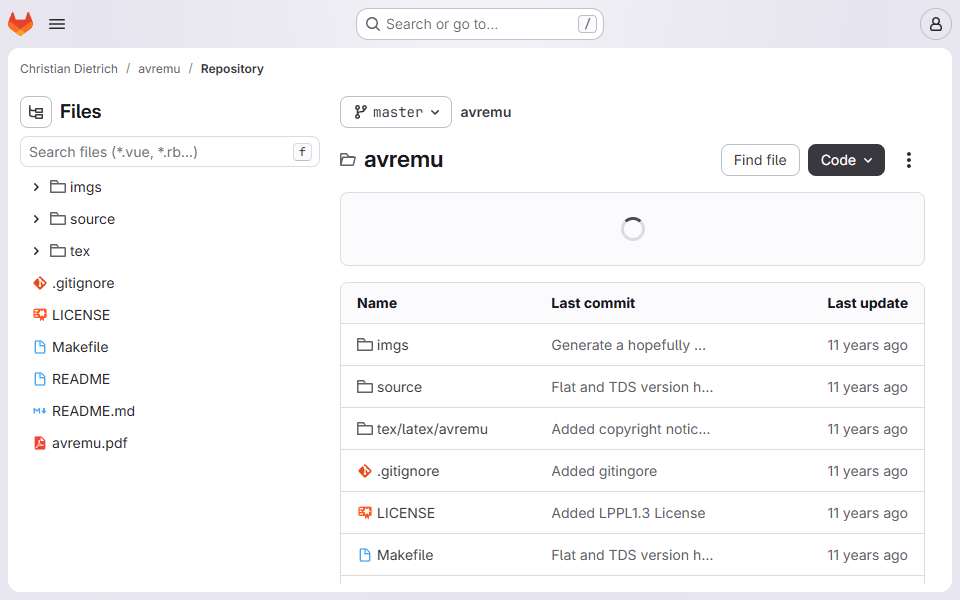Screen dimensions: 960x600
Task: Select Makefile in the file tree
Action: click(80, 347)
